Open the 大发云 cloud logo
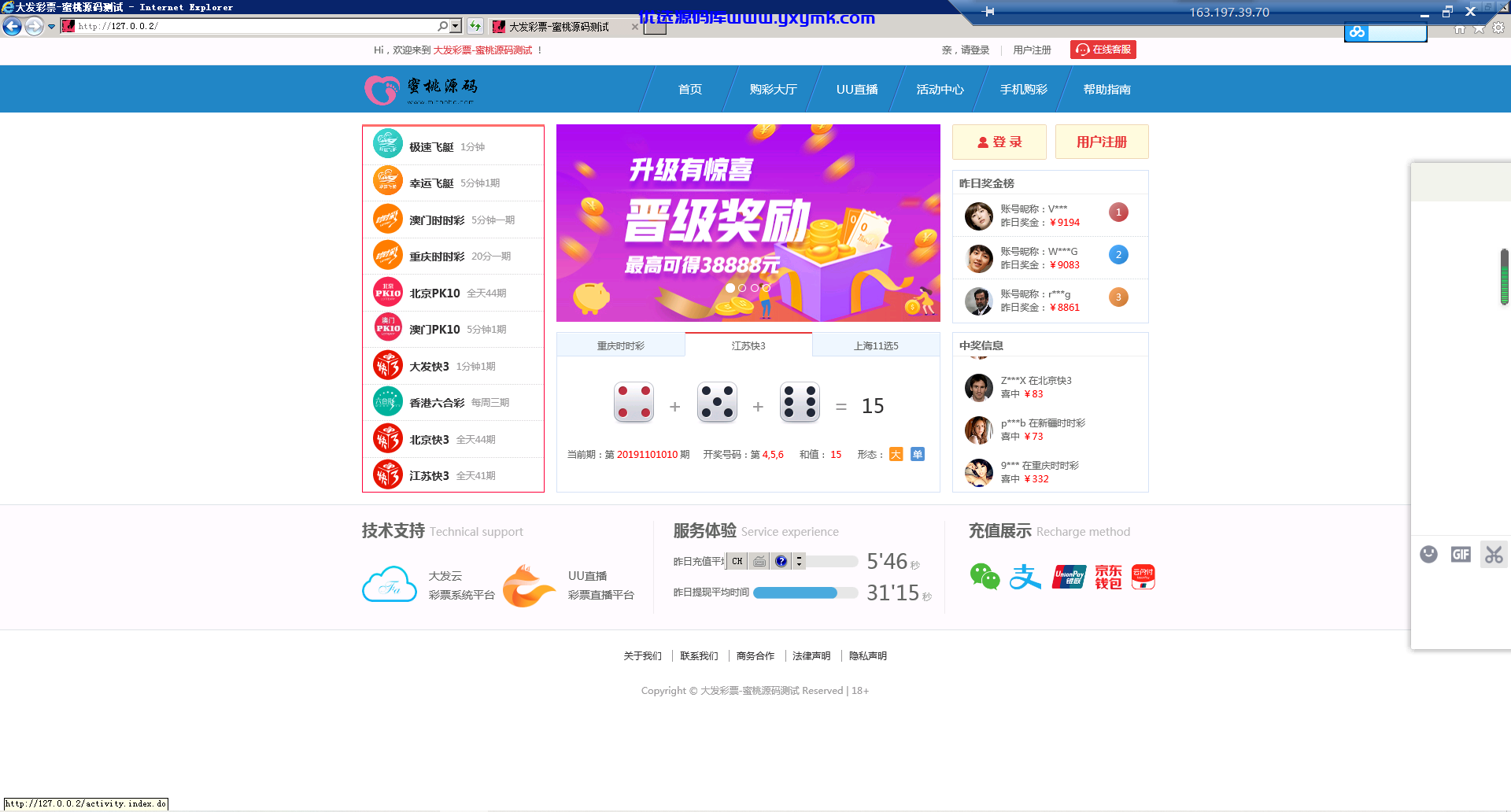This screenshot has width=1511, height=812. tap(390, 585)
